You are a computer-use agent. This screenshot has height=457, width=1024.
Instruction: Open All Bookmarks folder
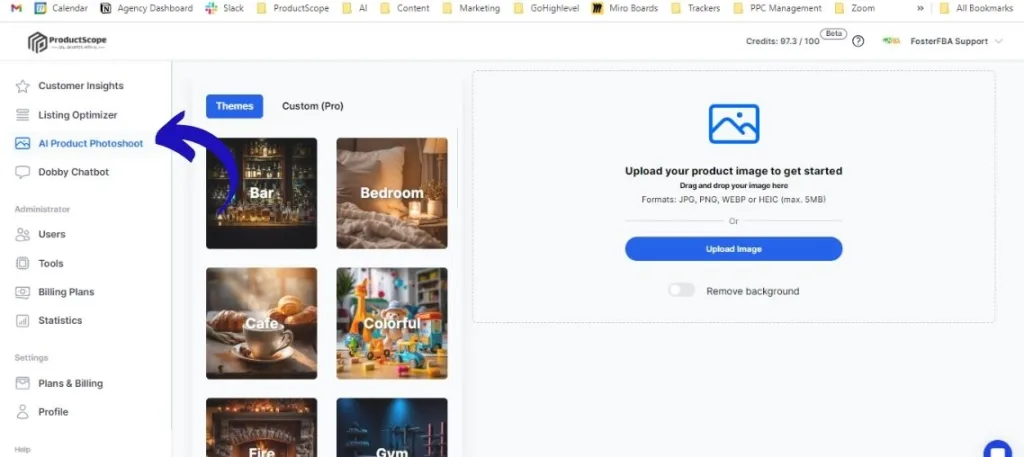coord(977,8)
